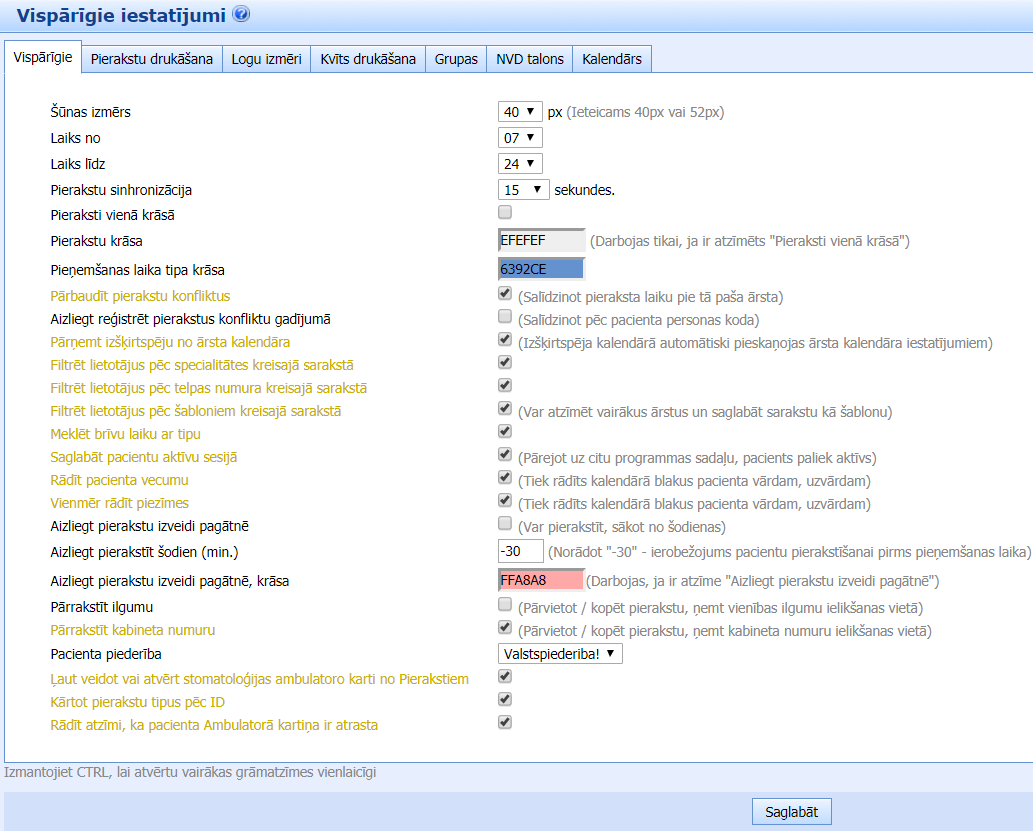Switch to the Logu izmēri tab

pyautogui.click(x=266, y=59)
